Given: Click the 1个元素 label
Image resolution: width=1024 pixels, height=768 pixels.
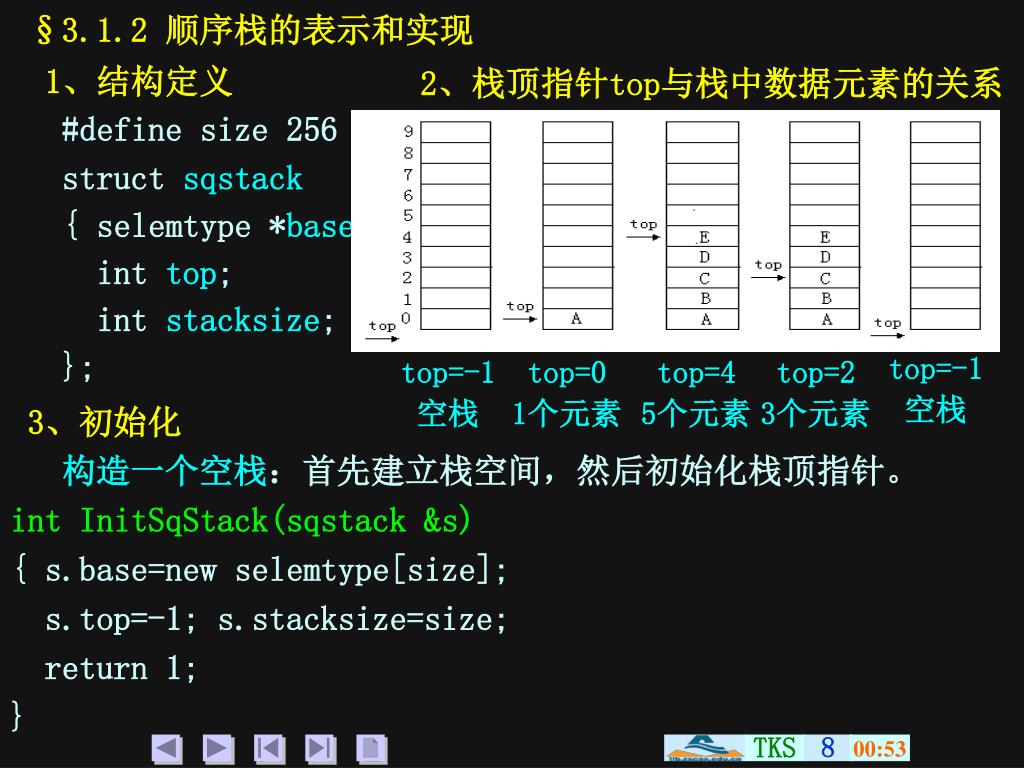Looking at the screenshot, I should pyautogui.click(x=565, y=414).
